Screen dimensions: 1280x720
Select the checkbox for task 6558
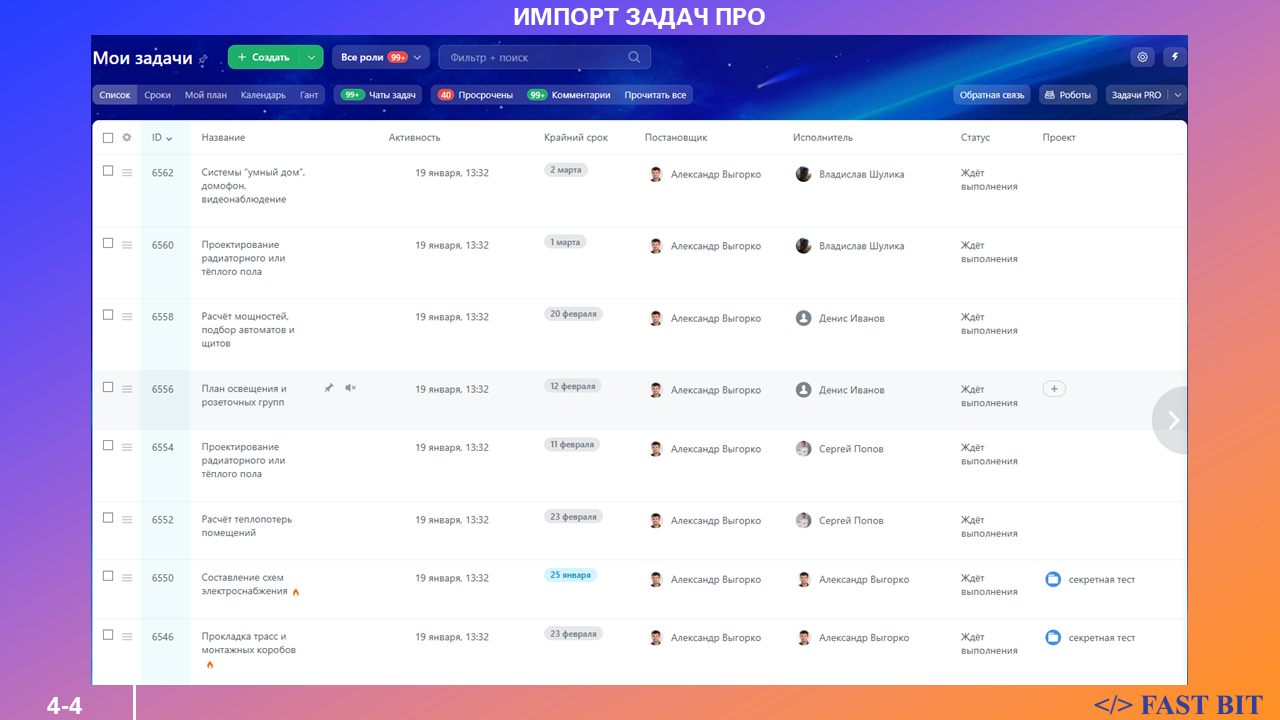tap(108, 315)
